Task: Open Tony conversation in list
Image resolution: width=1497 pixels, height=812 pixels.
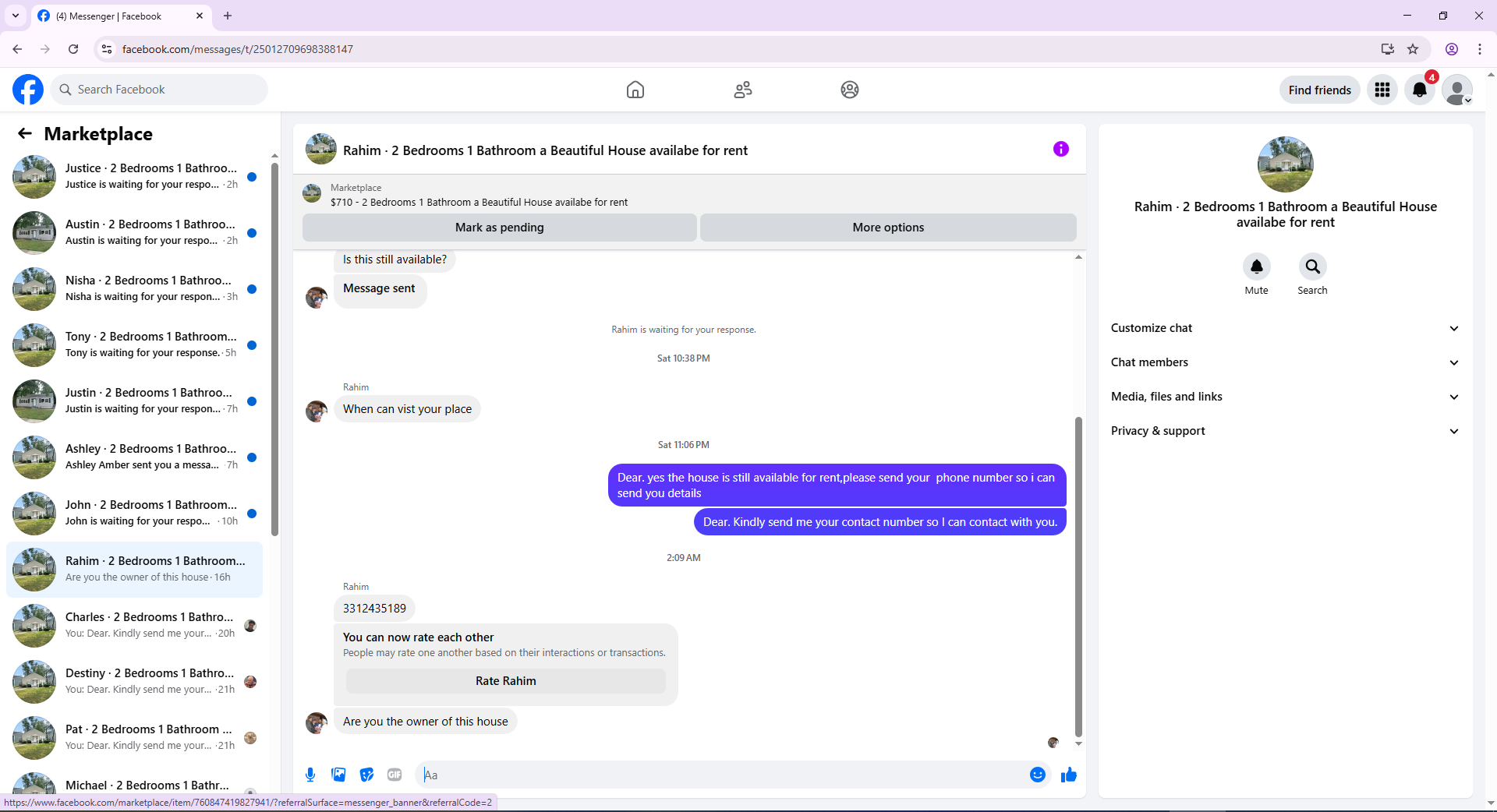Action: [135, 344]
